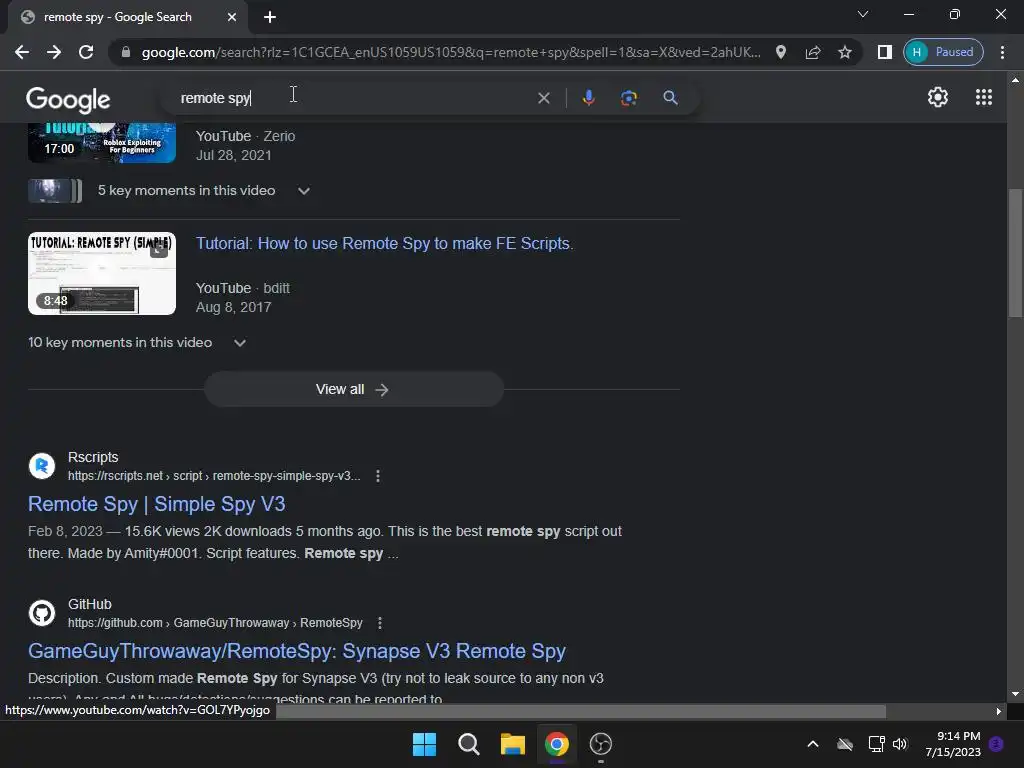The height and width of the screenshot is (768, 1024).
Task: Open File Explorer from taskbar
Action: (x=513, y=744)
